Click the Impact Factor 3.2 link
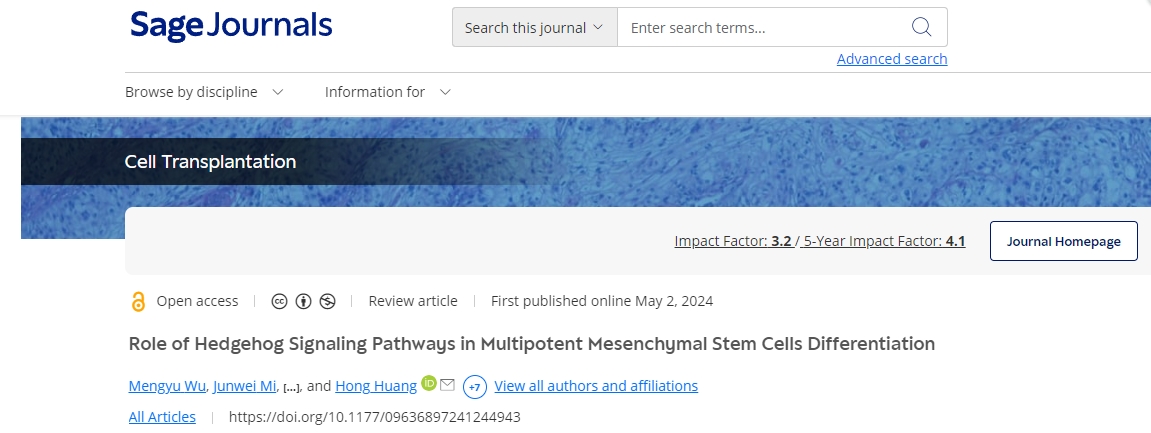This screenshot has width=1151, height=433. tap(733, 241)
